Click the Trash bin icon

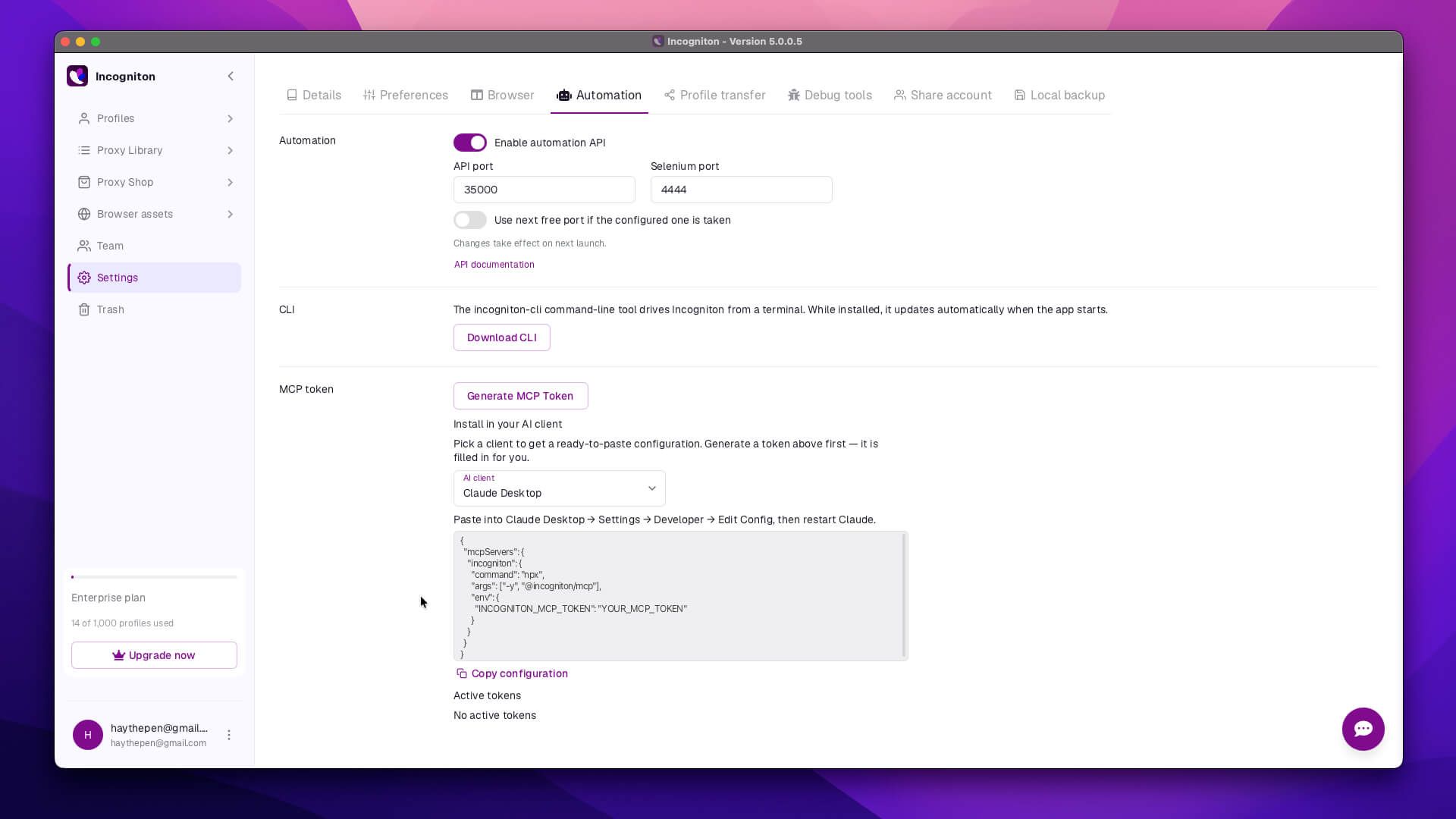pyautogui.click(x=84, y=309)
